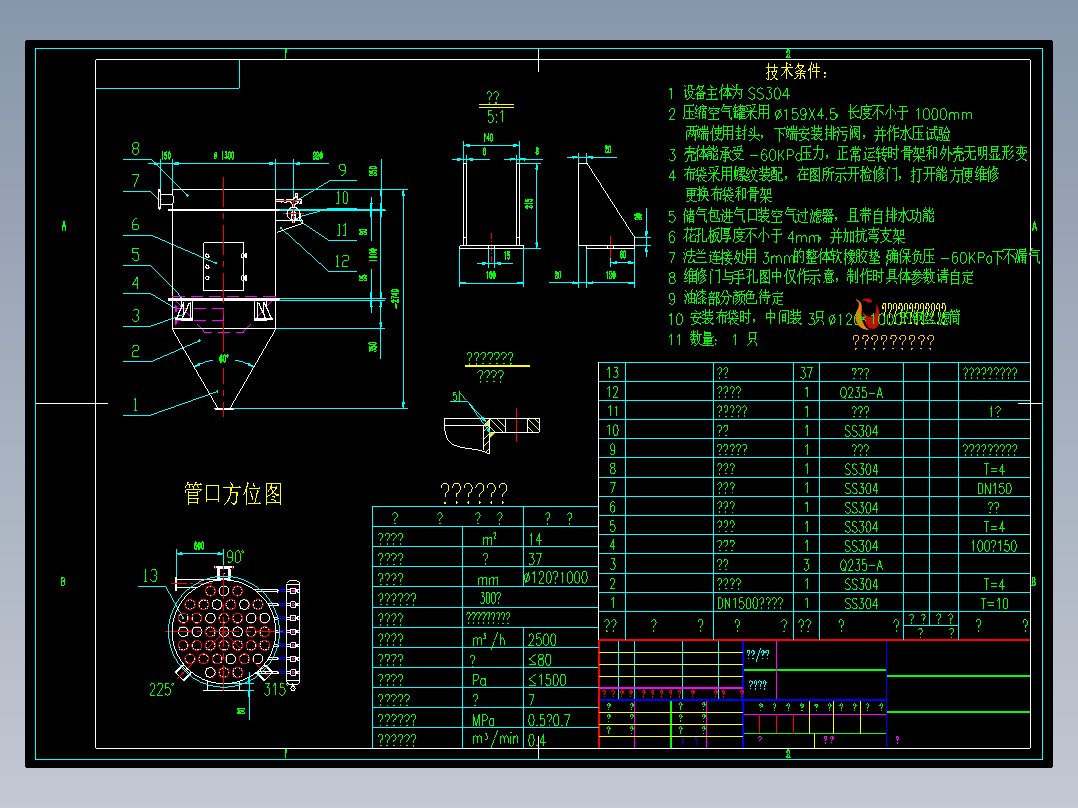The width and height of the screenshot is (1078, 808).
Task: Click Q235-A material in parts row 3
Action: coord(861,565)
